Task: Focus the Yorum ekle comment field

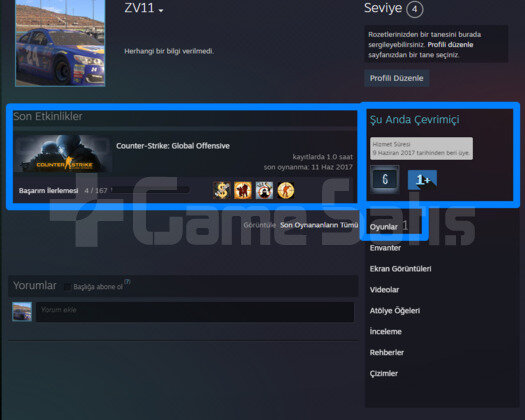Action: (x=195, y=312)
